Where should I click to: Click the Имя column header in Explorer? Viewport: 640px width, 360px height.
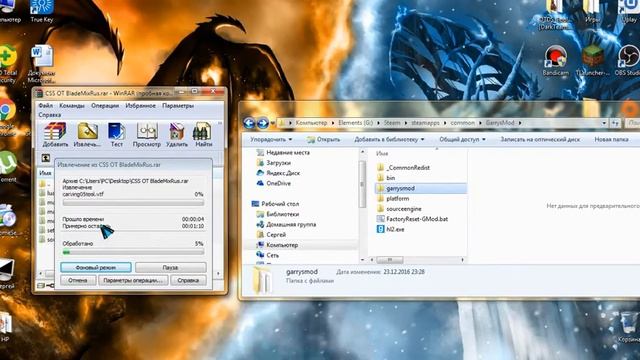382,154
